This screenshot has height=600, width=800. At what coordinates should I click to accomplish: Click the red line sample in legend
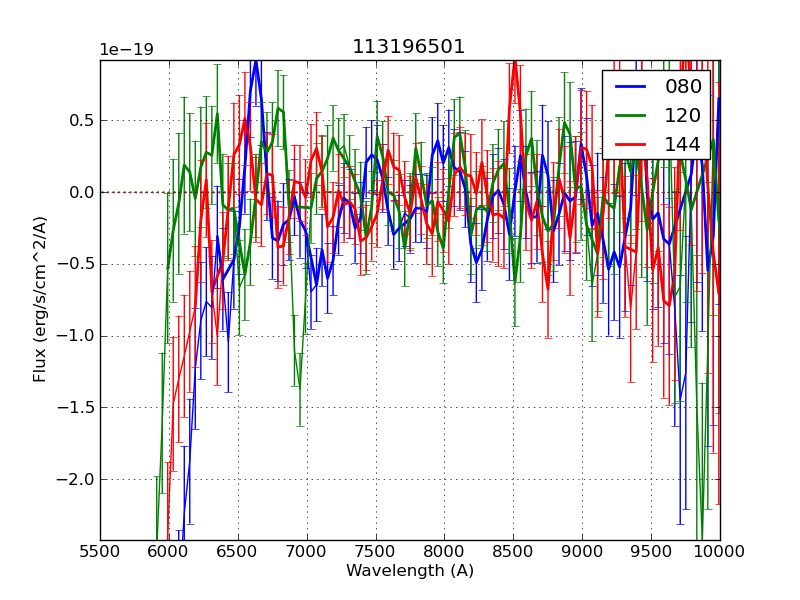631,145
